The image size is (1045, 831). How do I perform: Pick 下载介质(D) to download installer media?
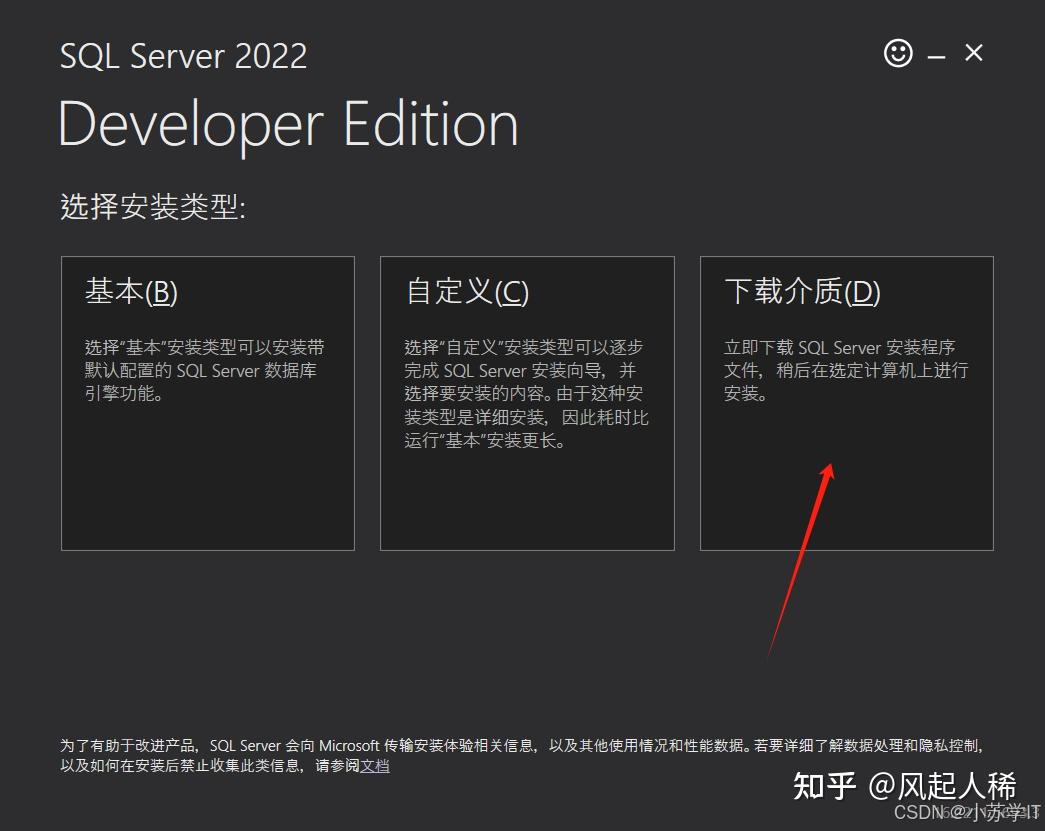pyautogui.click(x=846, y=403)
